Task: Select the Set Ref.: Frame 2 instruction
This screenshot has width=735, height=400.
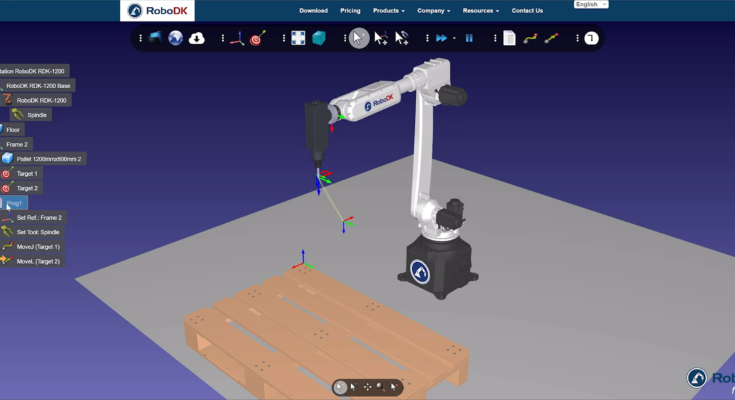Action: pyautogui.click(x=34, y=218)
